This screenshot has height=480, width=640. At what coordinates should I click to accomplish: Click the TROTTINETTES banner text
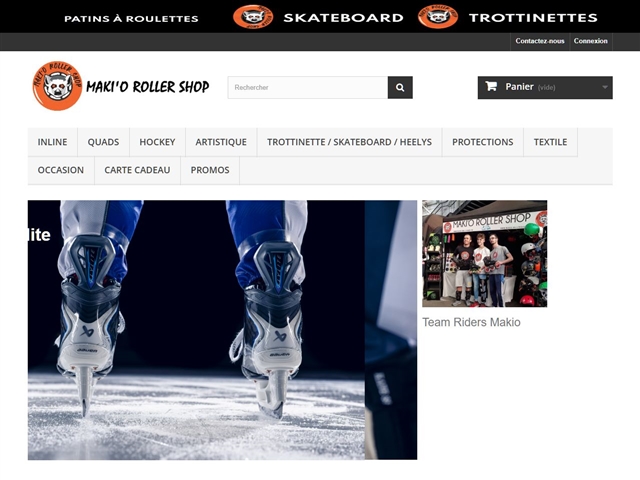[x=533, y=18]
